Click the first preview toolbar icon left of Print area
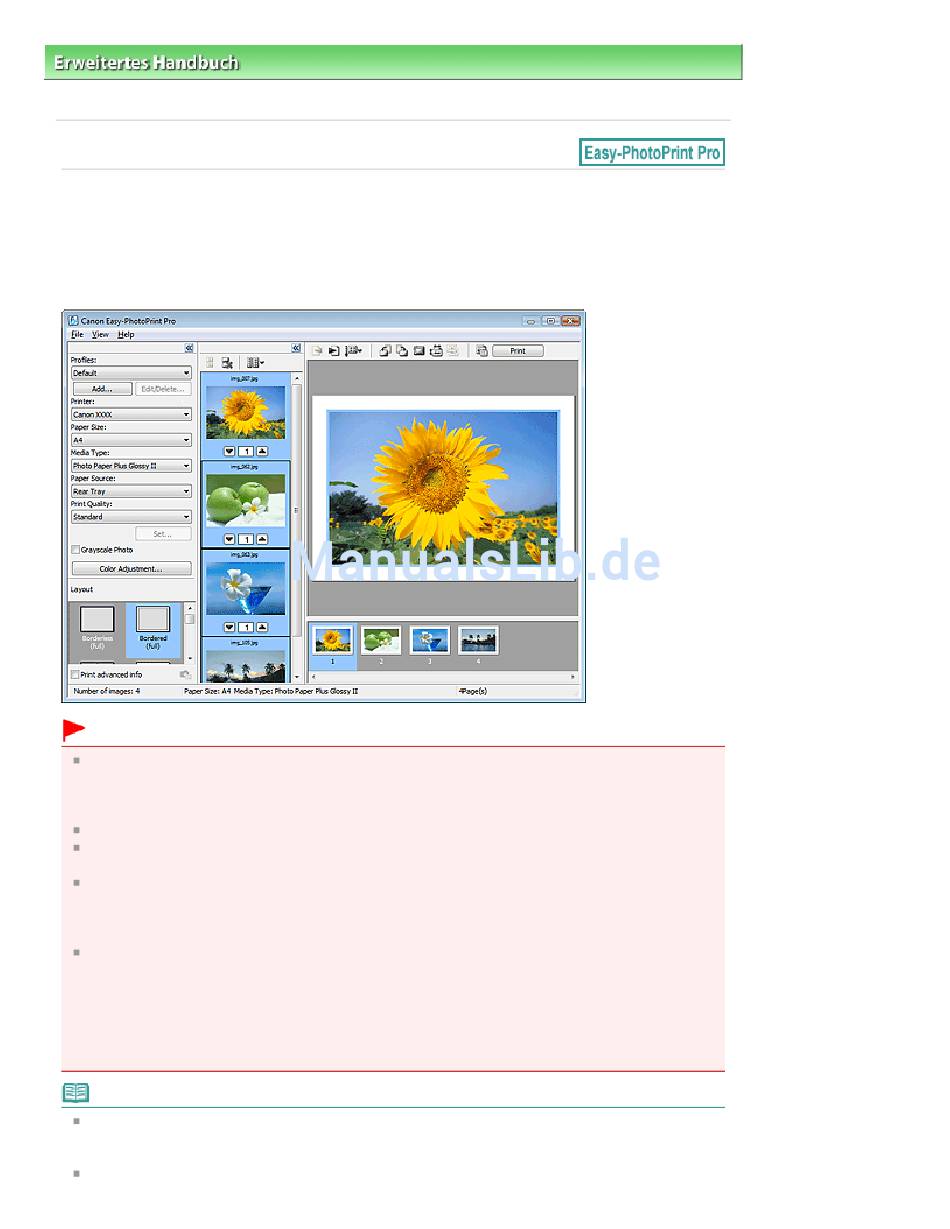Viewport: 950px width, 1229px height. click(317, 351)
